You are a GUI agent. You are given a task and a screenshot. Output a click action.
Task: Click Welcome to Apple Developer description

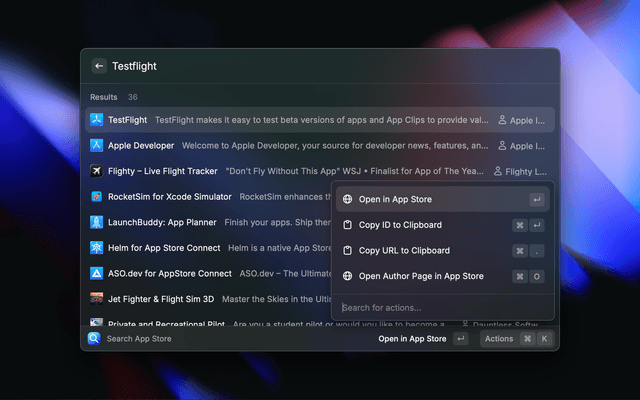(x=335, y=146)
